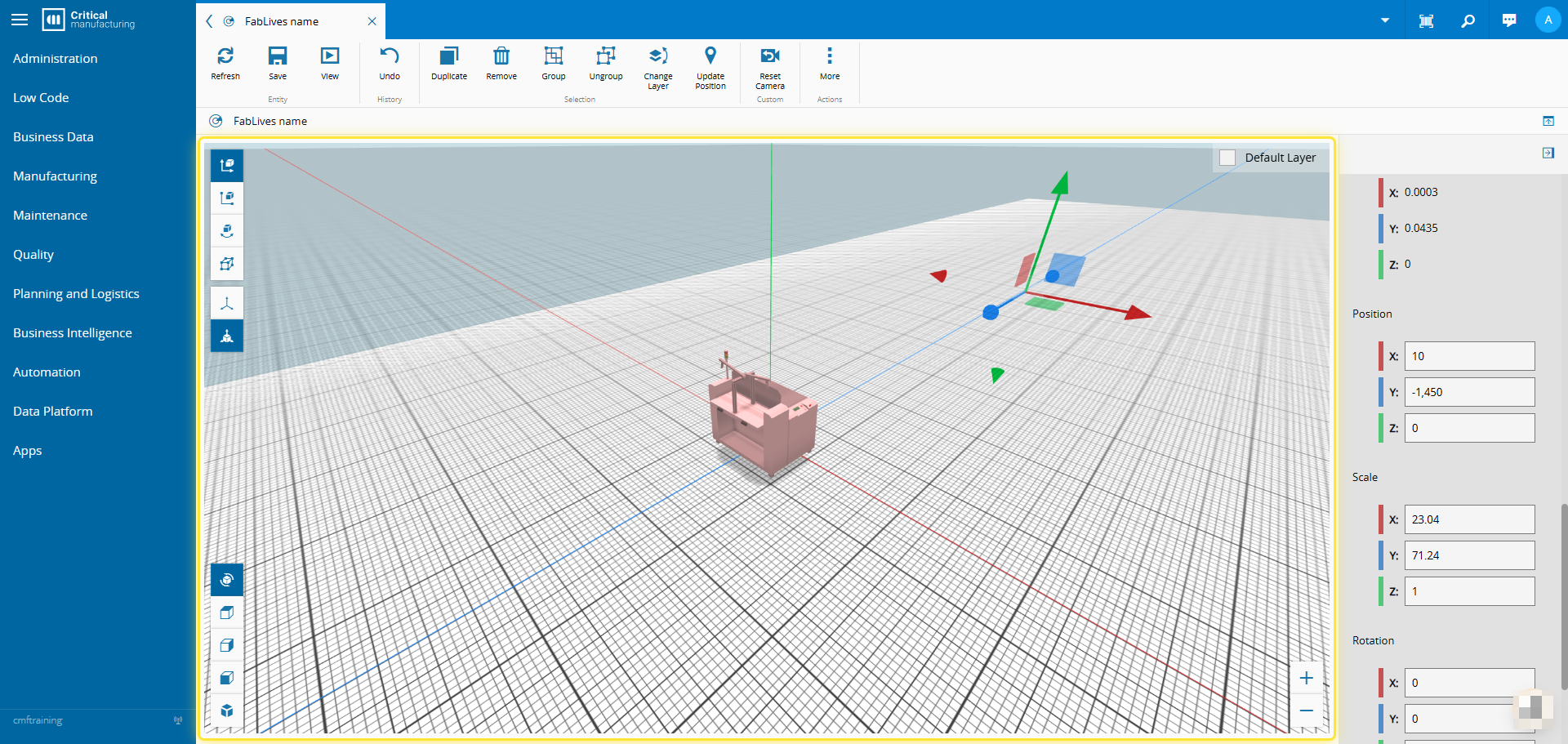Viewport: 1568px width, 744px height.
Task: Expand the top bar dropdown arrow
Action: point(1385,20)
